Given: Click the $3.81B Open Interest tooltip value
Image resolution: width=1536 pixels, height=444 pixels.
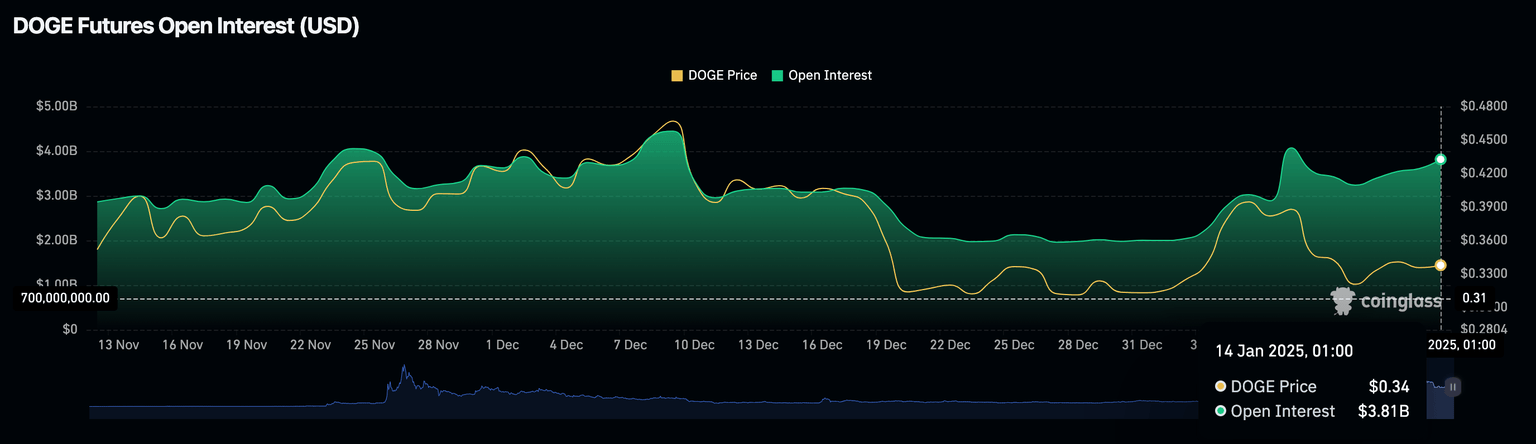Looking at the screenshot, I should (1385, 411).
